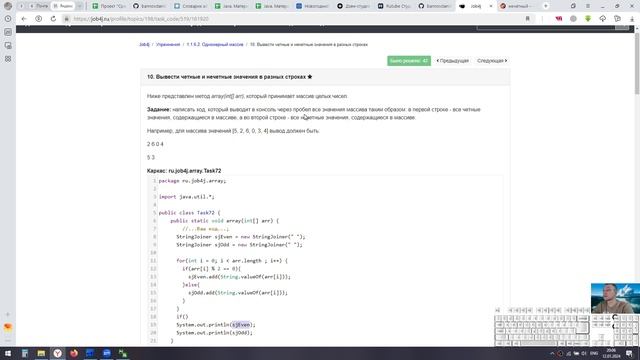640x360 pixels.
Task: Switch ENG keyboard language in tray
Action: pos(594,353)
